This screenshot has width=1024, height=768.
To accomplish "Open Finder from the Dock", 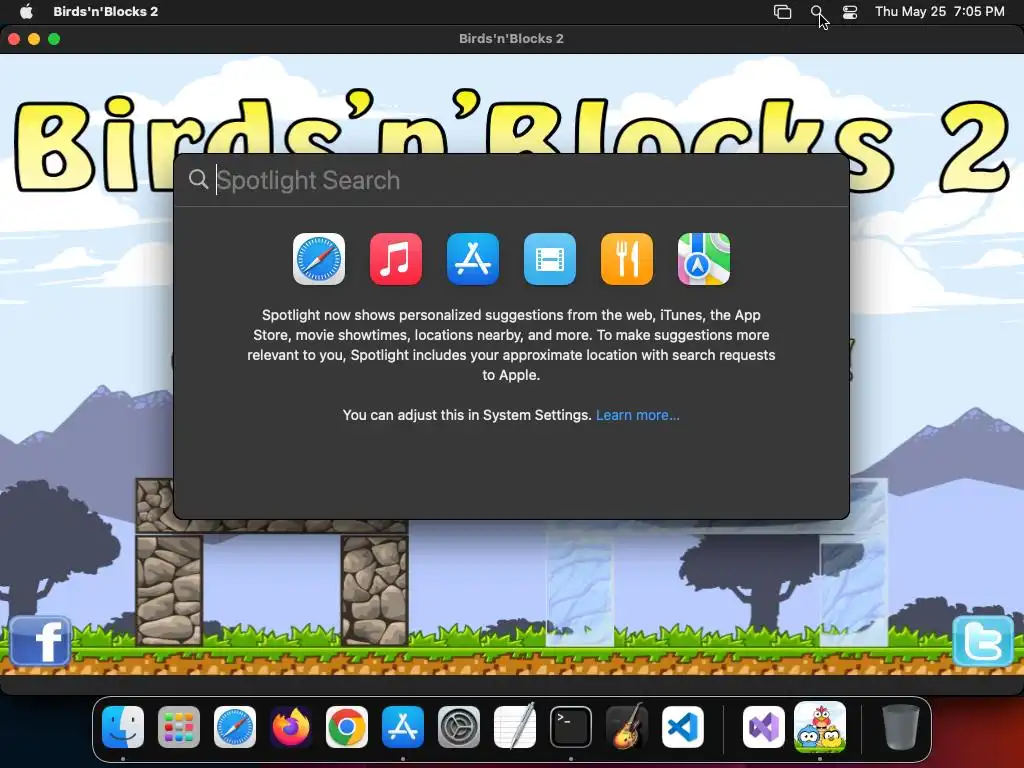I will coord(123,727).
